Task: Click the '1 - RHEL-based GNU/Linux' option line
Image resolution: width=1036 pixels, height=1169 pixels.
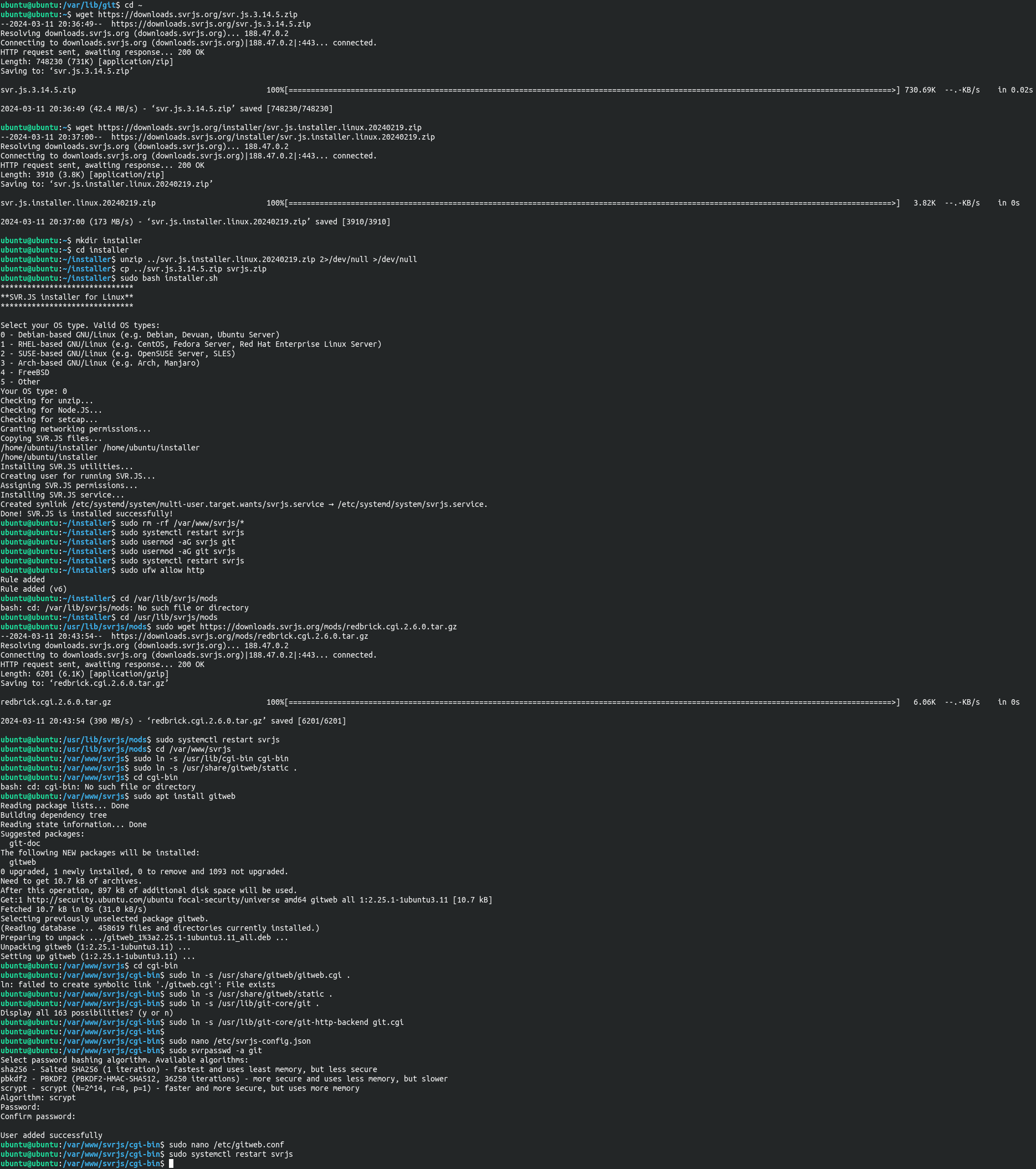Action: click(191, 344)
